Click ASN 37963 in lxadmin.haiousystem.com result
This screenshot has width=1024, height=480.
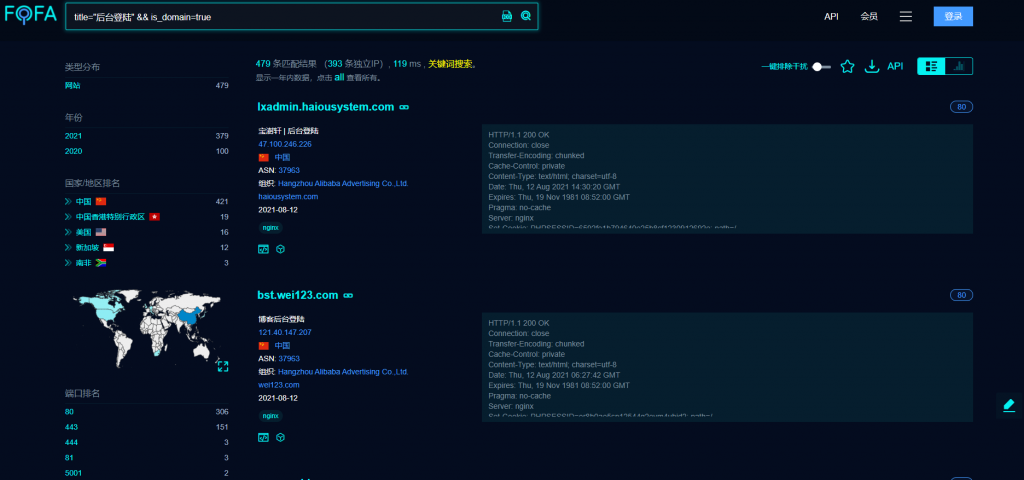289,170
